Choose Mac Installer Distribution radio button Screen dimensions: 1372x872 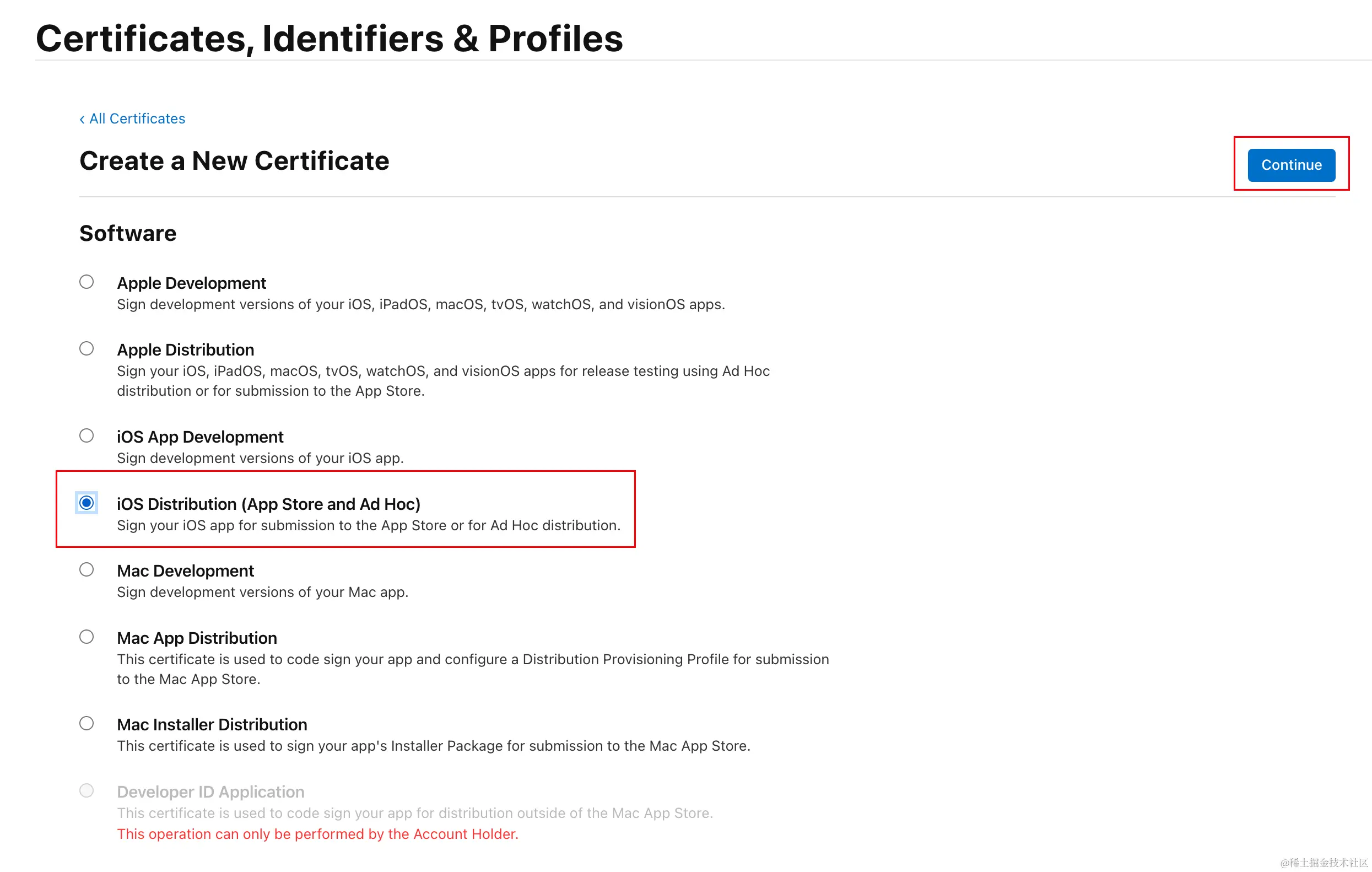87,723
